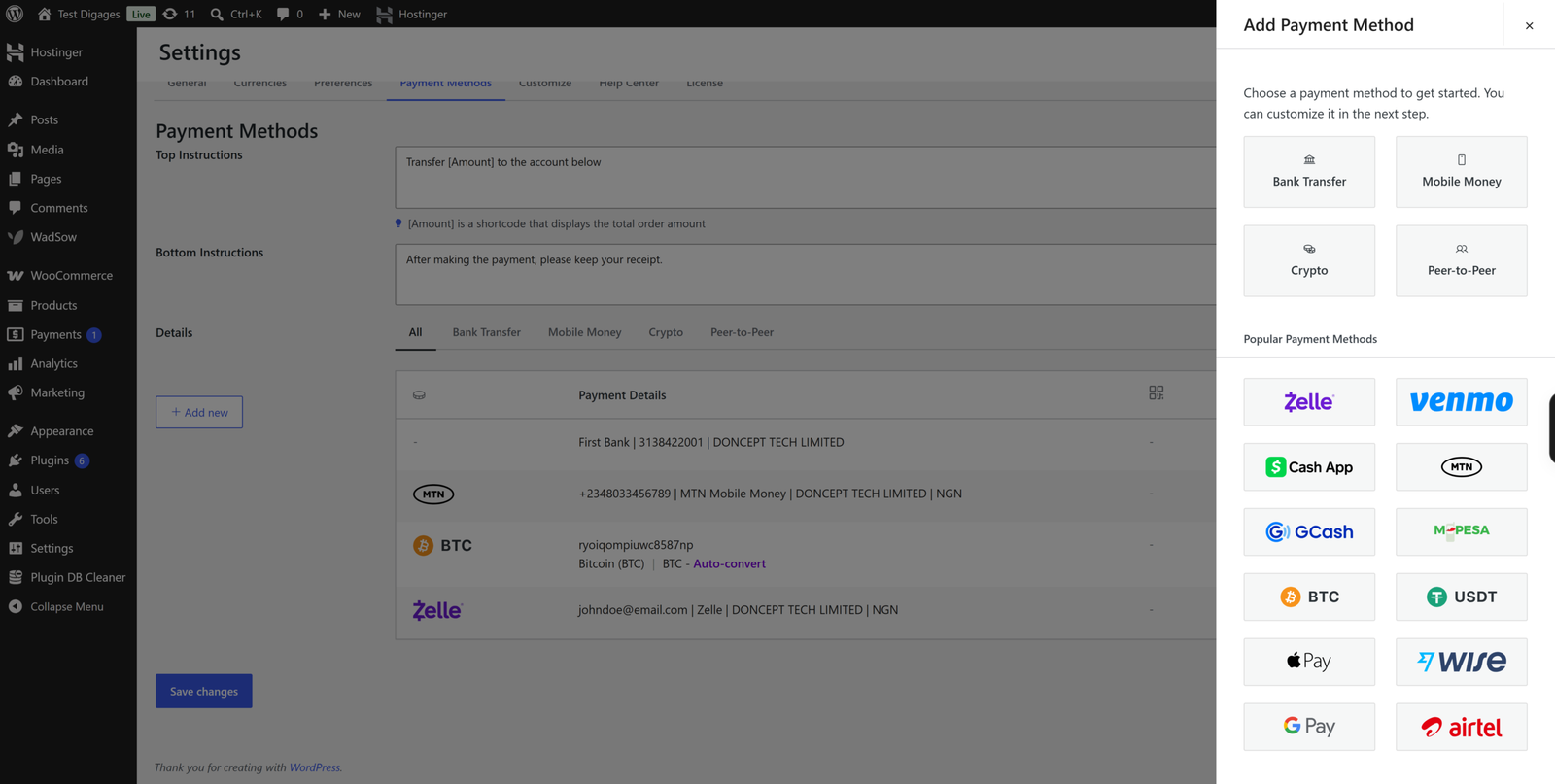
Task: Choose the MTN payment method in panel
Action: pyautogui.click(x=1462, y=467)
